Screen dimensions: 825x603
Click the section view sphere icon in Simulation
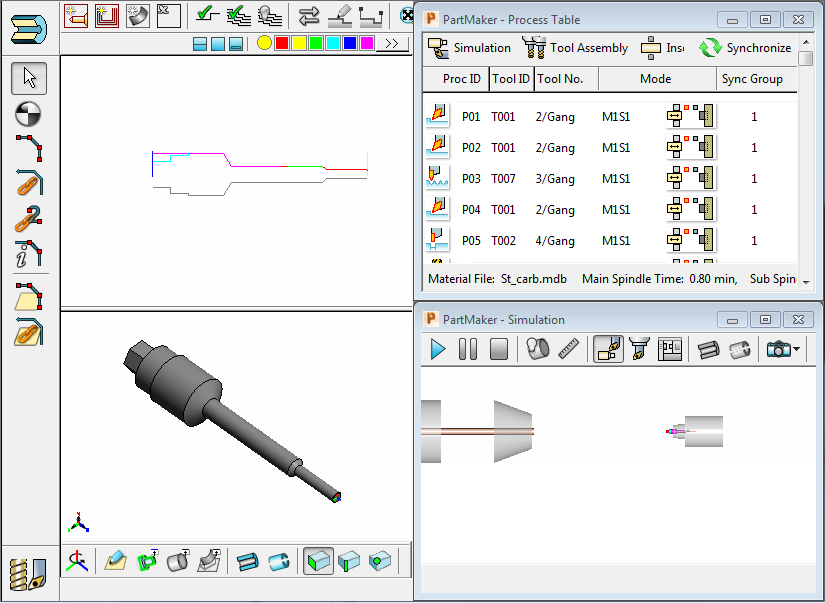[538, 349]
